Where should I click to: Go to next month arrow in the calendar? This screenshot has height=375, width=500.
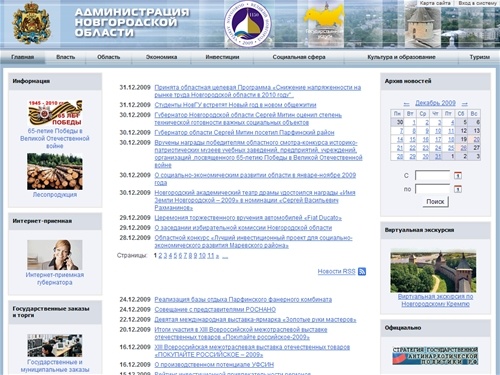click(464, 104)
